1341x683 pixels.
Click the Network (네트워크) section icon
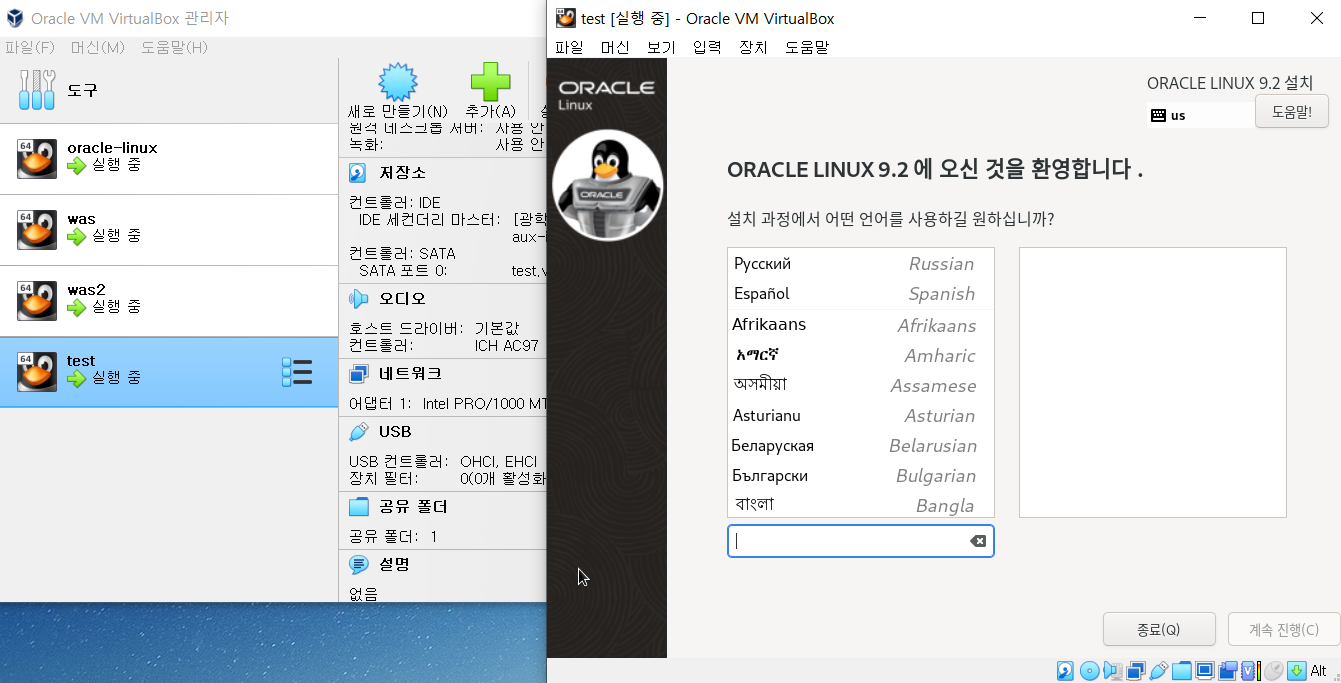pos(357,374)
